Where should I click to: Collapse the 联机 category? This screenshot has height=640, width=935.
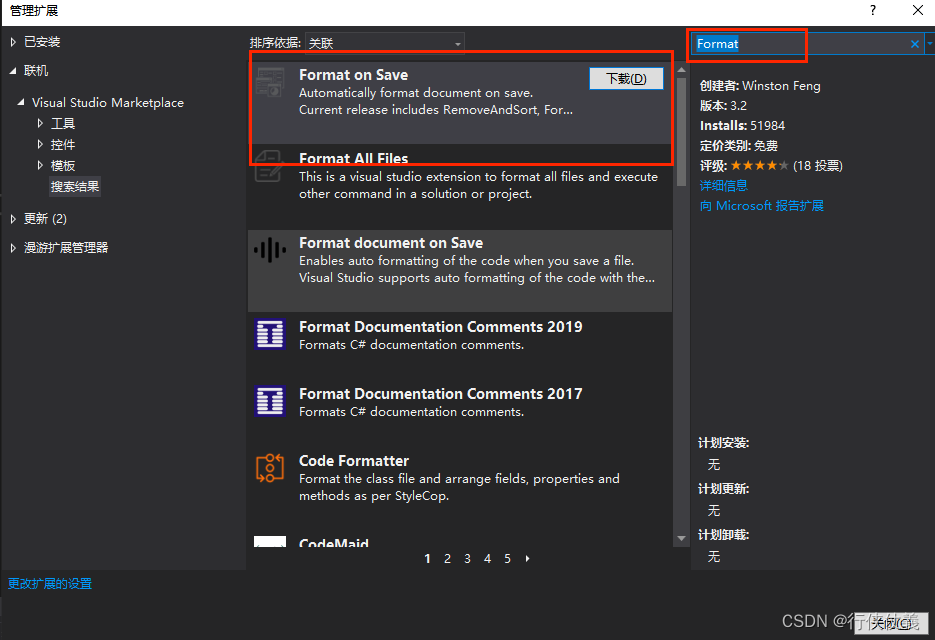13,70
